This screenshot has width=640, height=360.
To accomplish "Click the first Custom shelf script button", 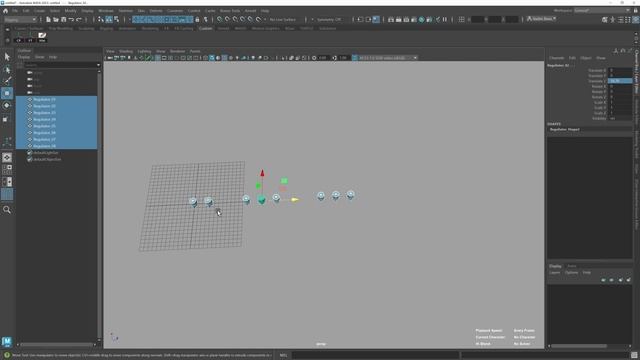I will pos(19,37).
